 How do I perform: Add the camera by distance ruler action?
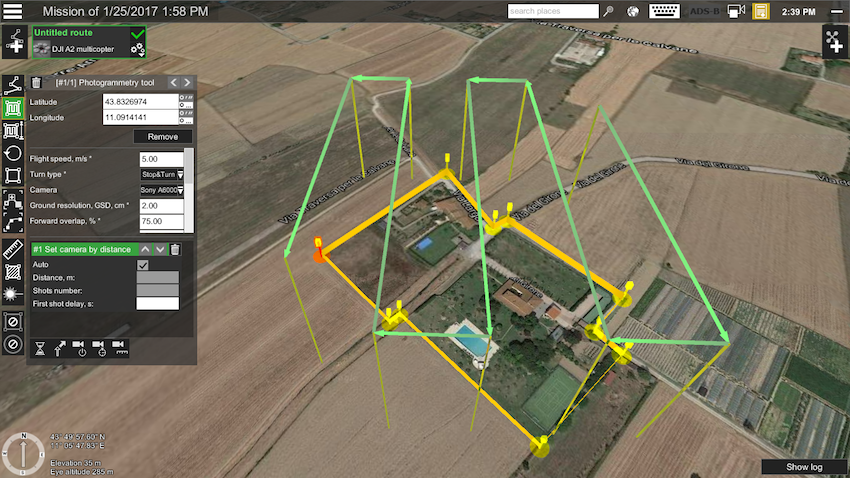(119, 348)
